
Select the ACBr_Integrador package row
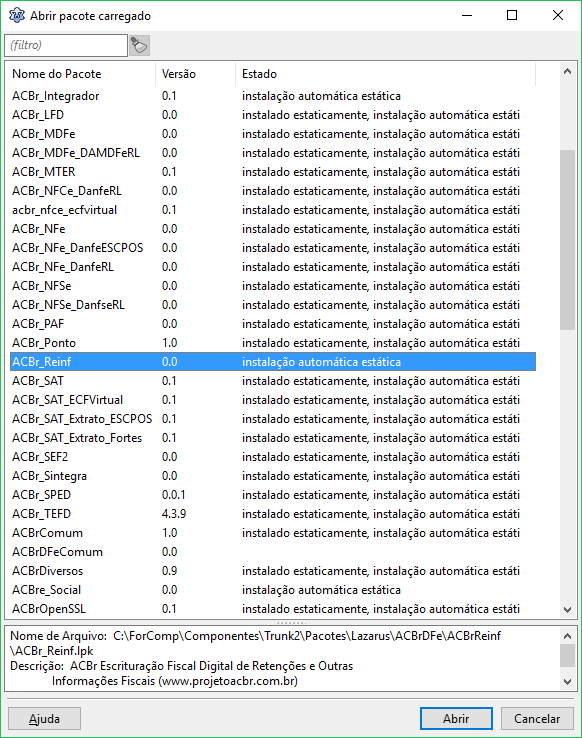pyautogui.click(x=273, y=96)
